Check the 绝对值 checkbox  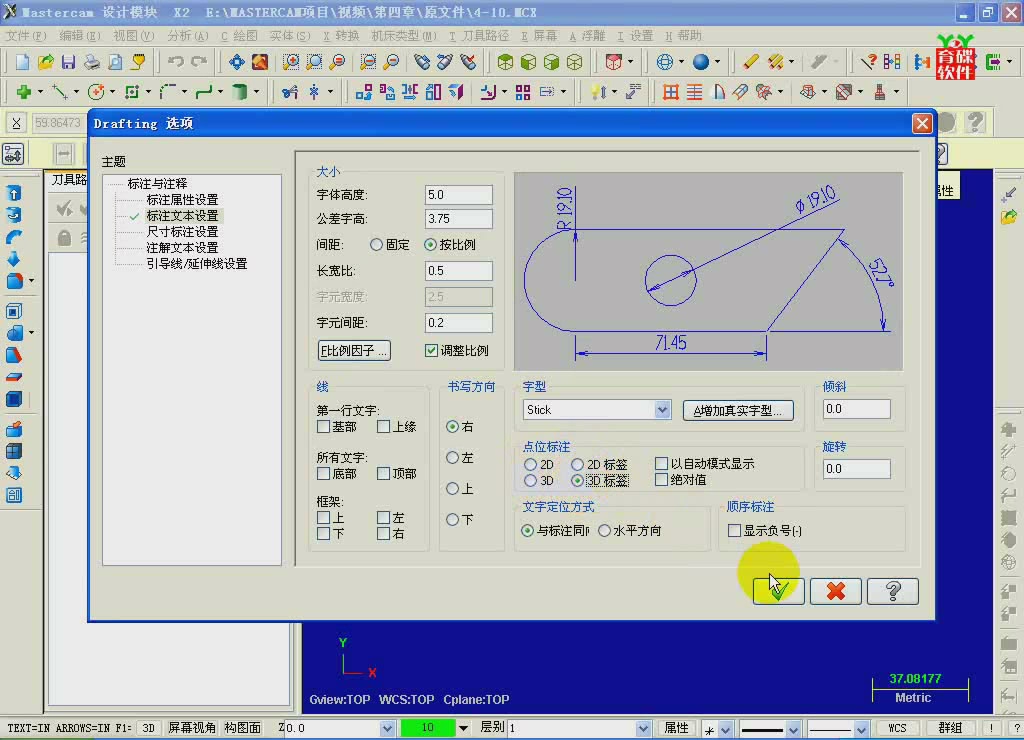click(x=662, y=480)
